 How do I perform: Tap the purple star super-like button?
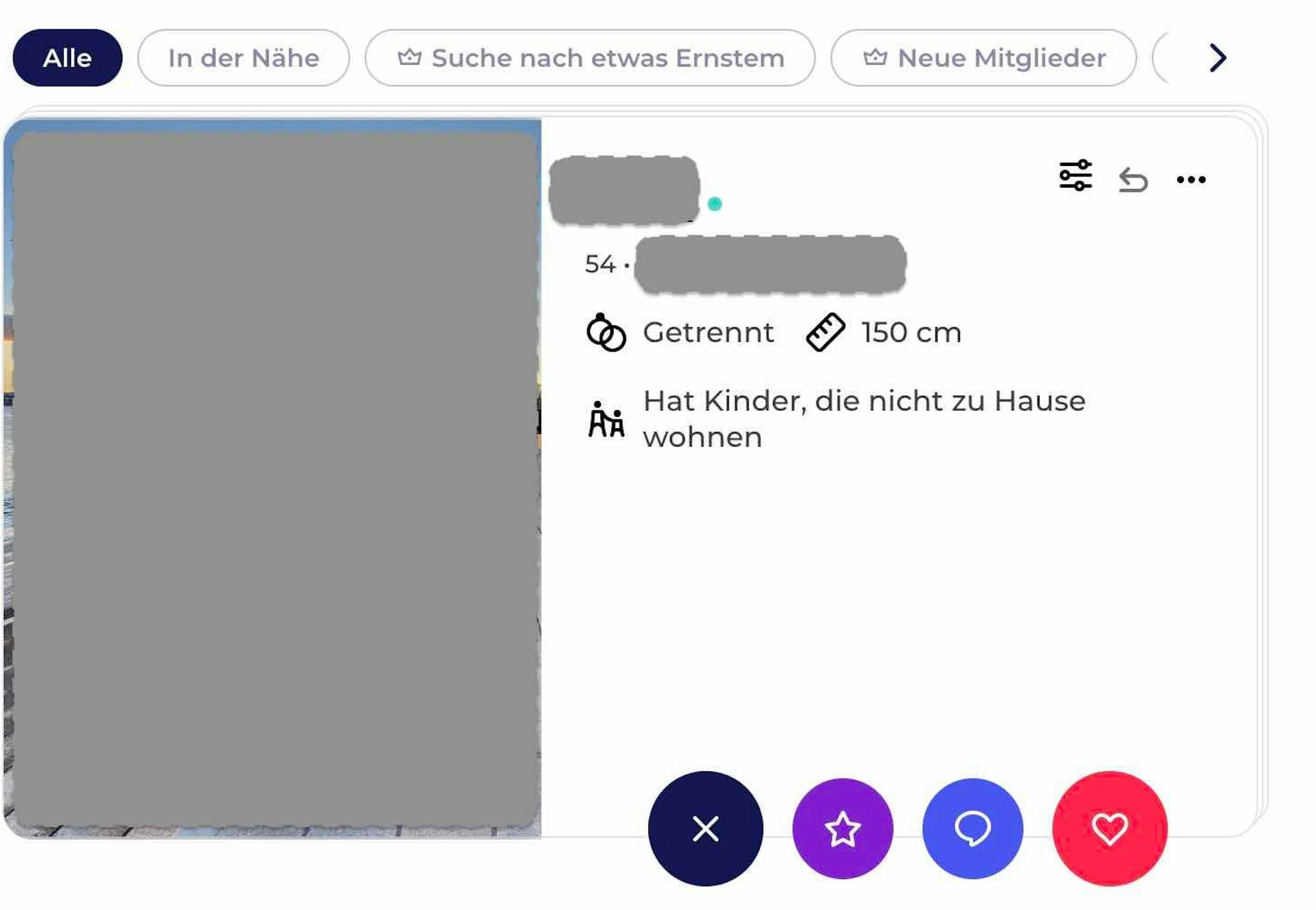tap(842, 828)
